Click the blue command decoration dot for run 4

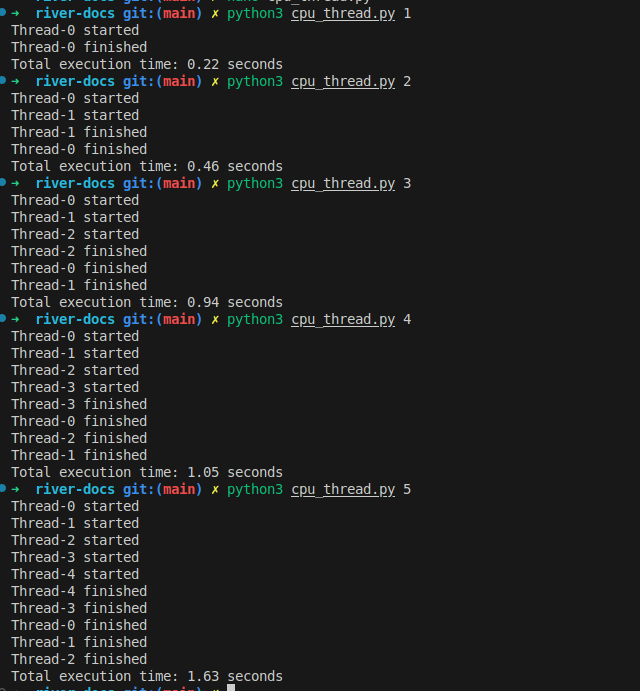click(x=3, y=318)
